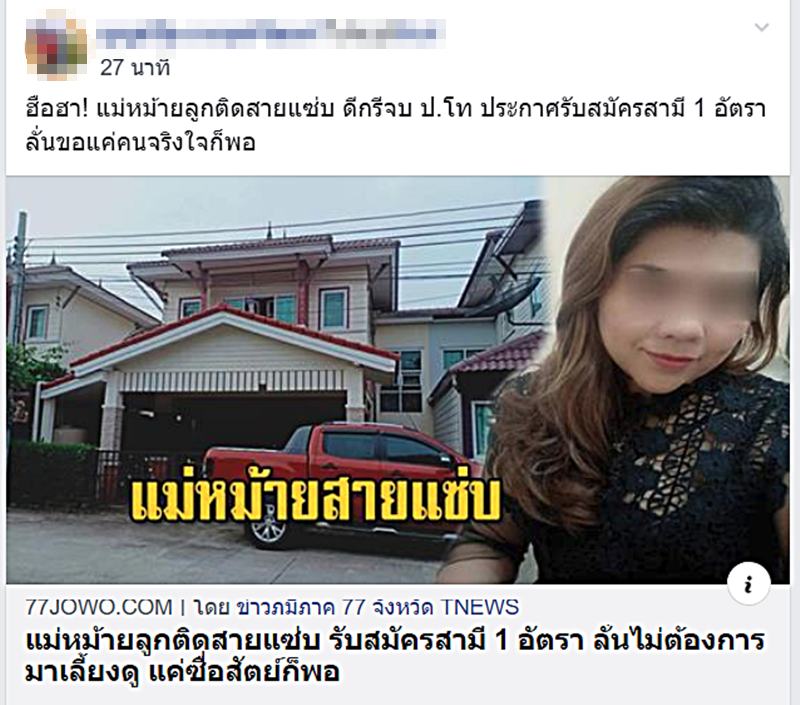
Task: Click the truck's silver front wheel
Action: pos(268,531)
